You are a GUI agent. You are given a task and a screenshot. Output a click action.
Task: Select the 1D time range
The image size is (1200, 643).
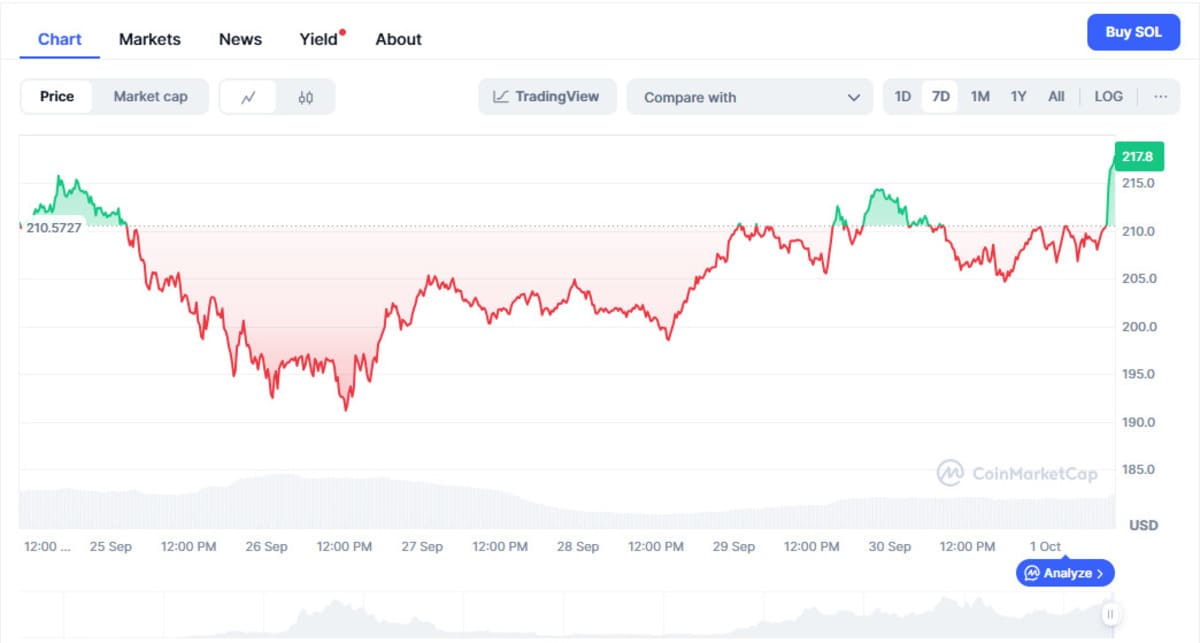click(x=903, y=97)
